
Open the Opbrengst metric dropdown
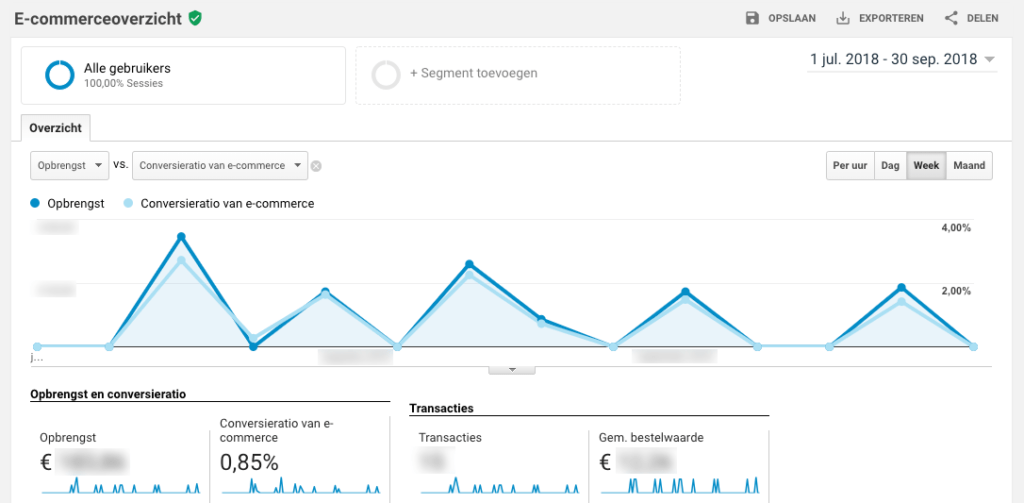click(70, 166)
